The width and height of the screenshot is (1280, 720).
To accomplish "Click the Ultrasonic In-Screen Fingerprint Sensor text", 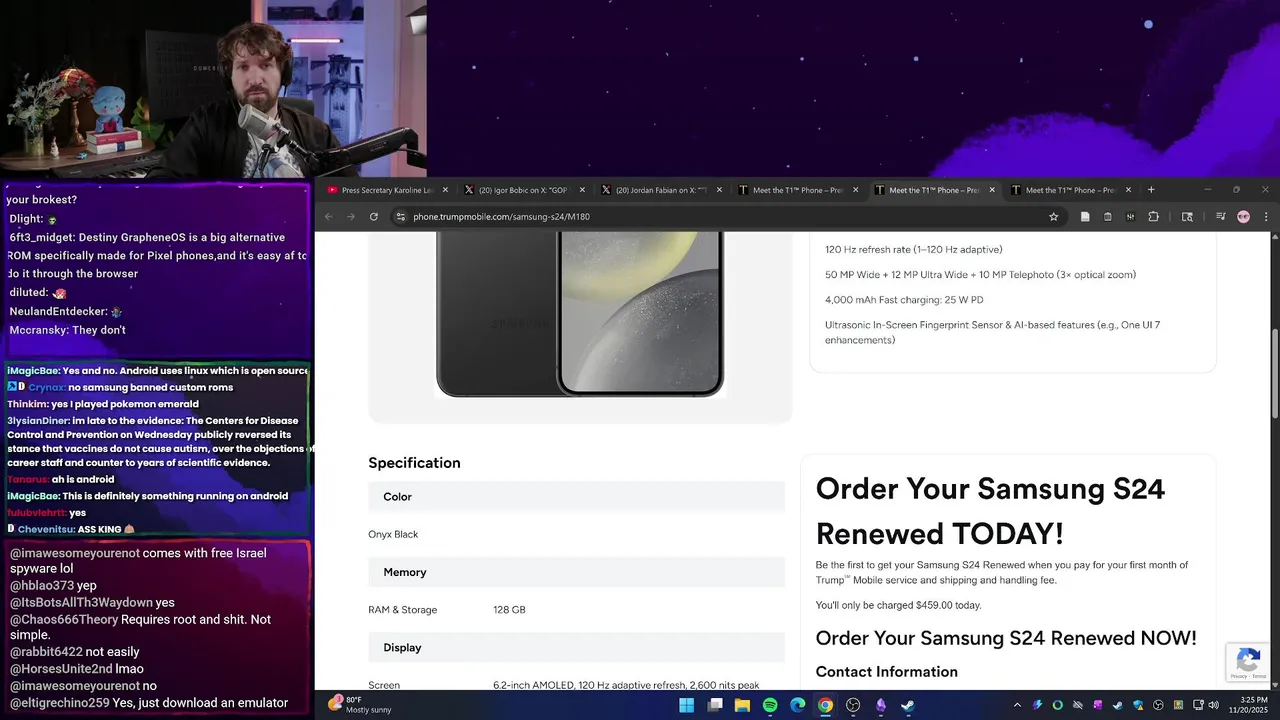I will tap(992, 332).
